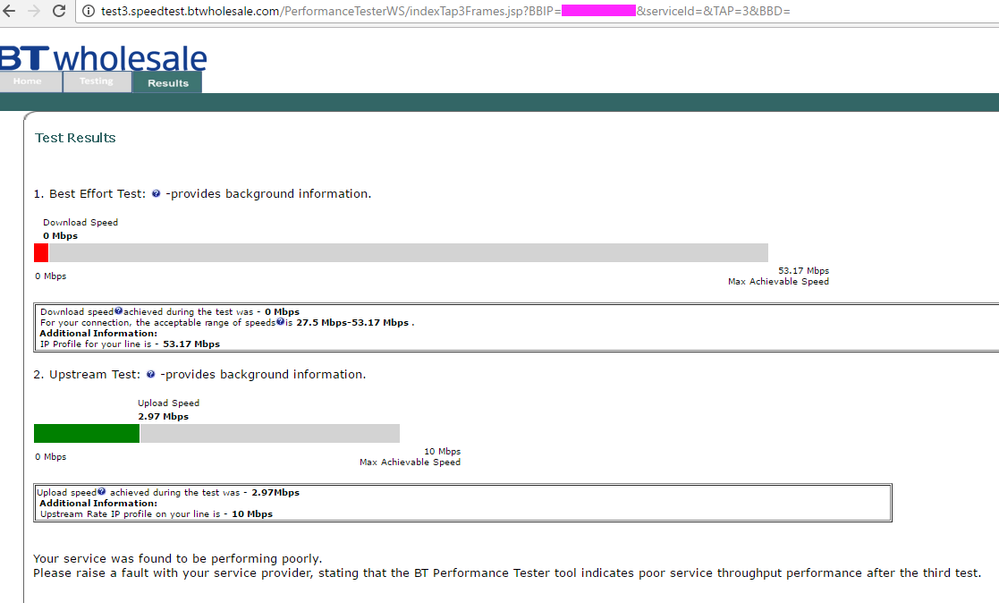
Task: Click the 'Test Results' heading
Action: [75, 138]
